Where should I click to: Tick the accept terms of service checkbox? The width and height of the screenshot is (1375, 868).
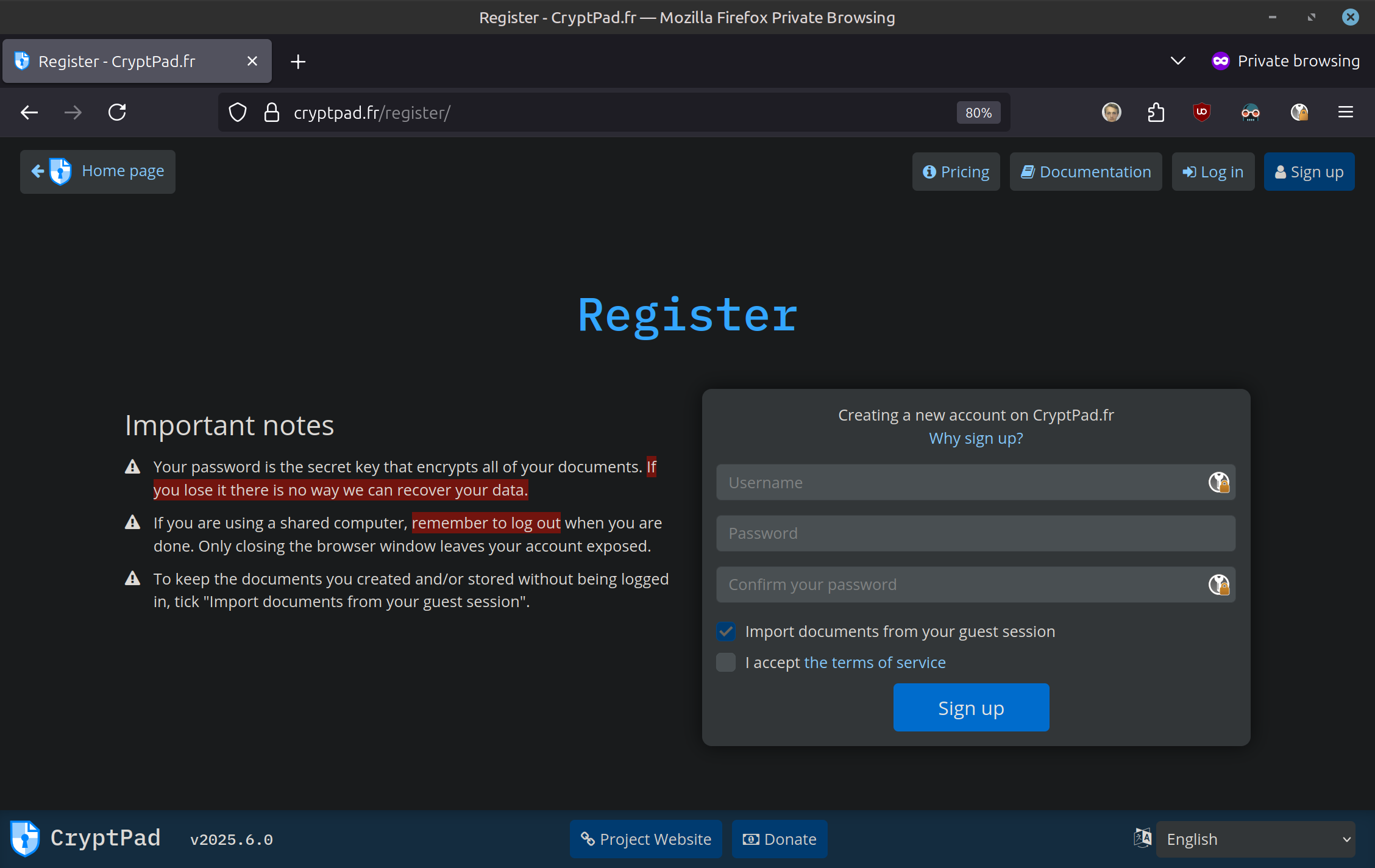tap(726, 662)
